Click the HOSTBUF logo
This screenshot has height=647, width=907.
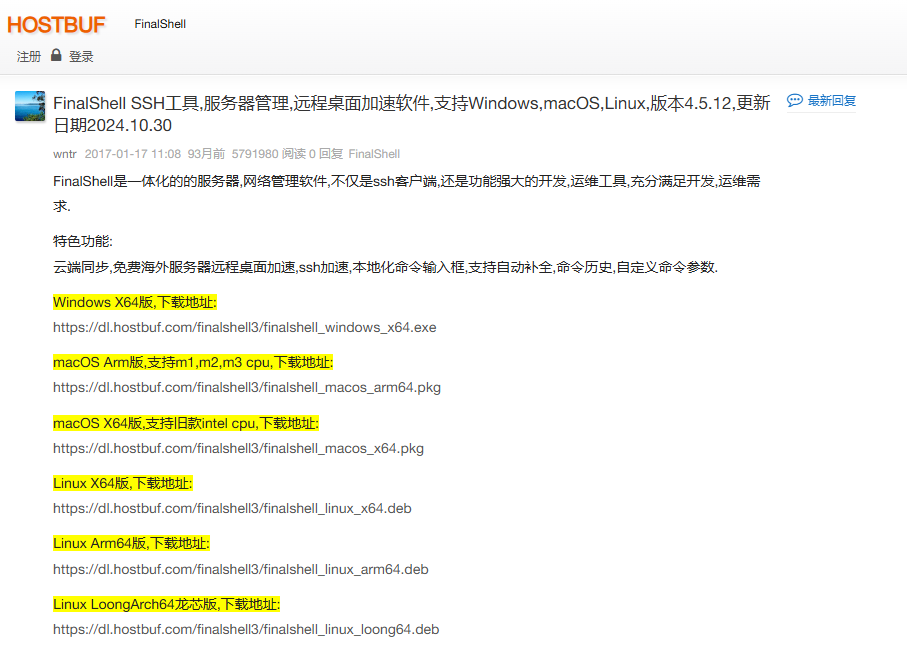point(57,25)
